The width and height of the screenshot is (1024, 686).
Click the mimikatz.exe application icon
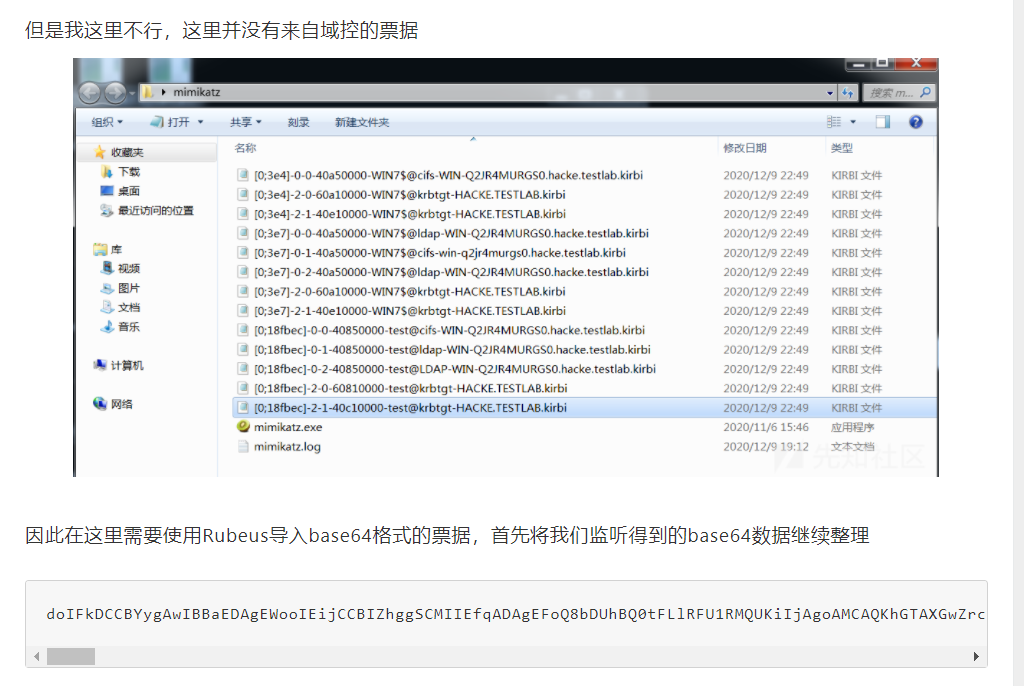243,427
